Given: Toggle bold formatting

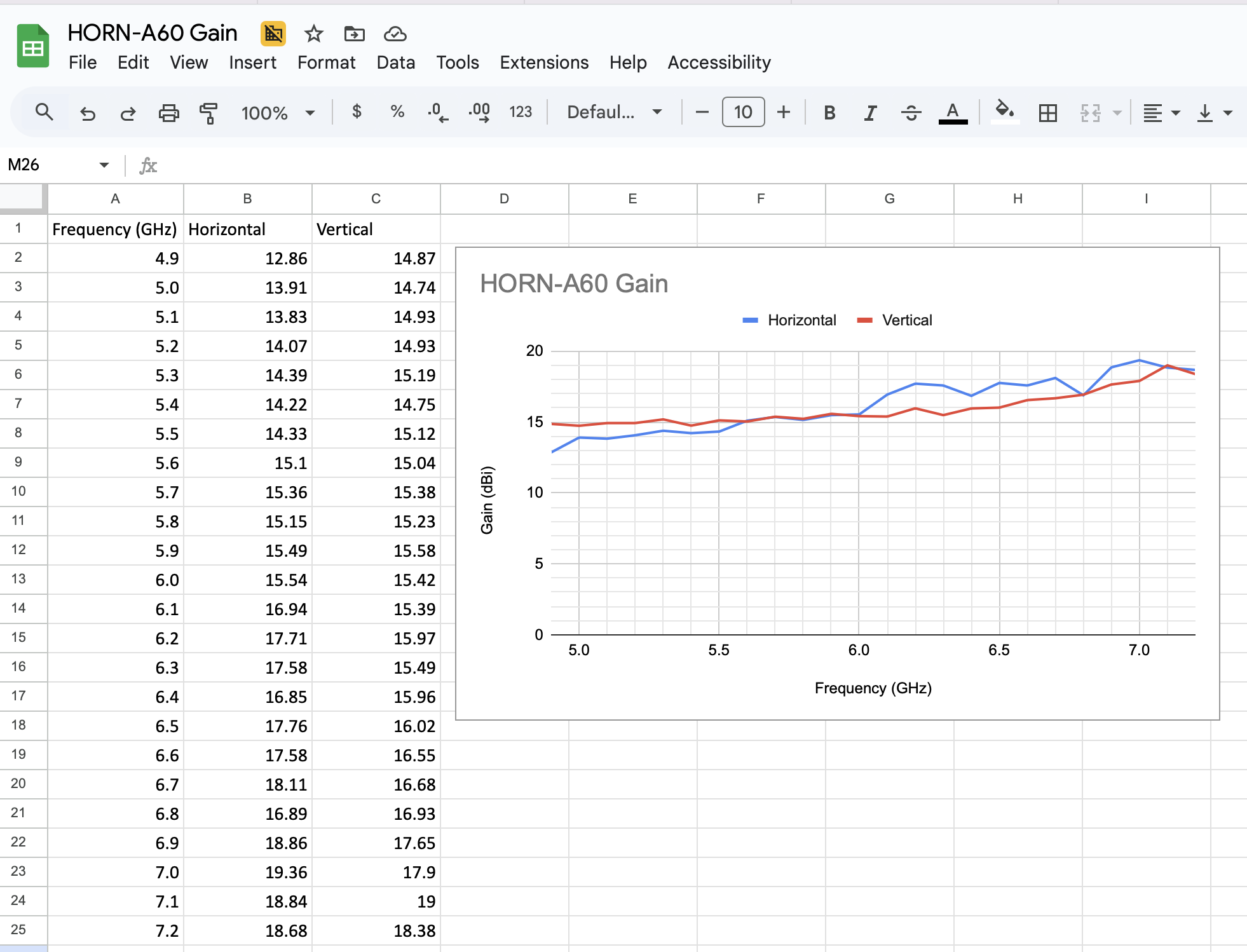Looking at the screenshot, I should click(x=829, y=113).
